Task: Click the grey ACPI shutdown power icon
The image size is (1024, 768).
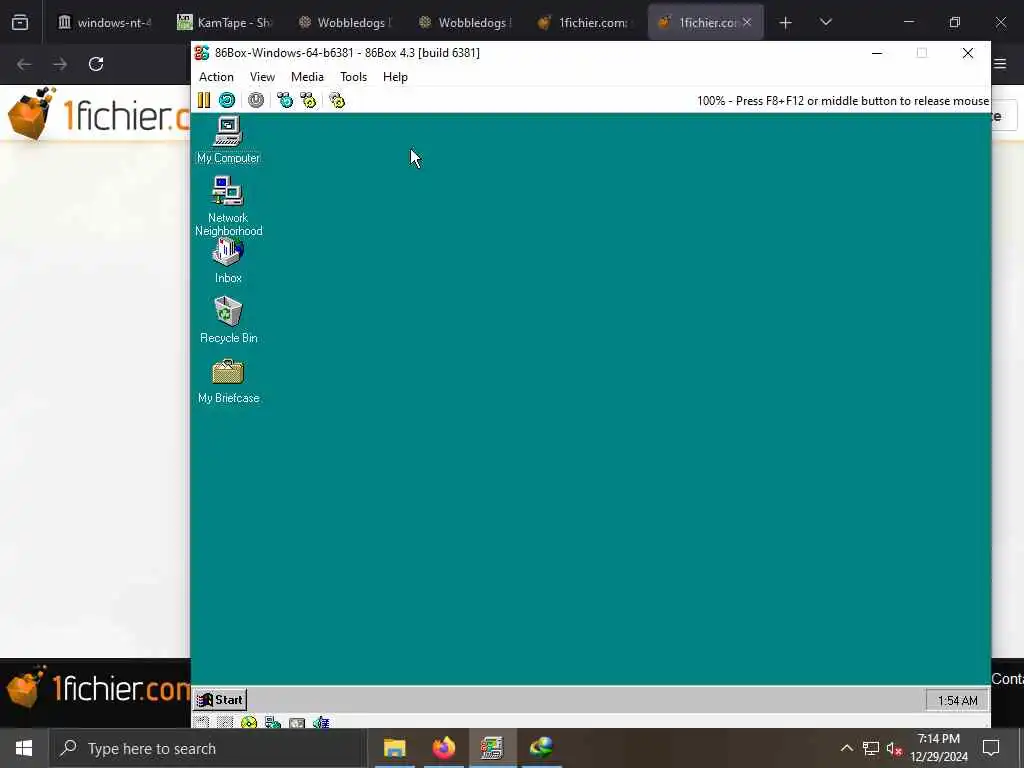Action: click(x=256, y=100)
